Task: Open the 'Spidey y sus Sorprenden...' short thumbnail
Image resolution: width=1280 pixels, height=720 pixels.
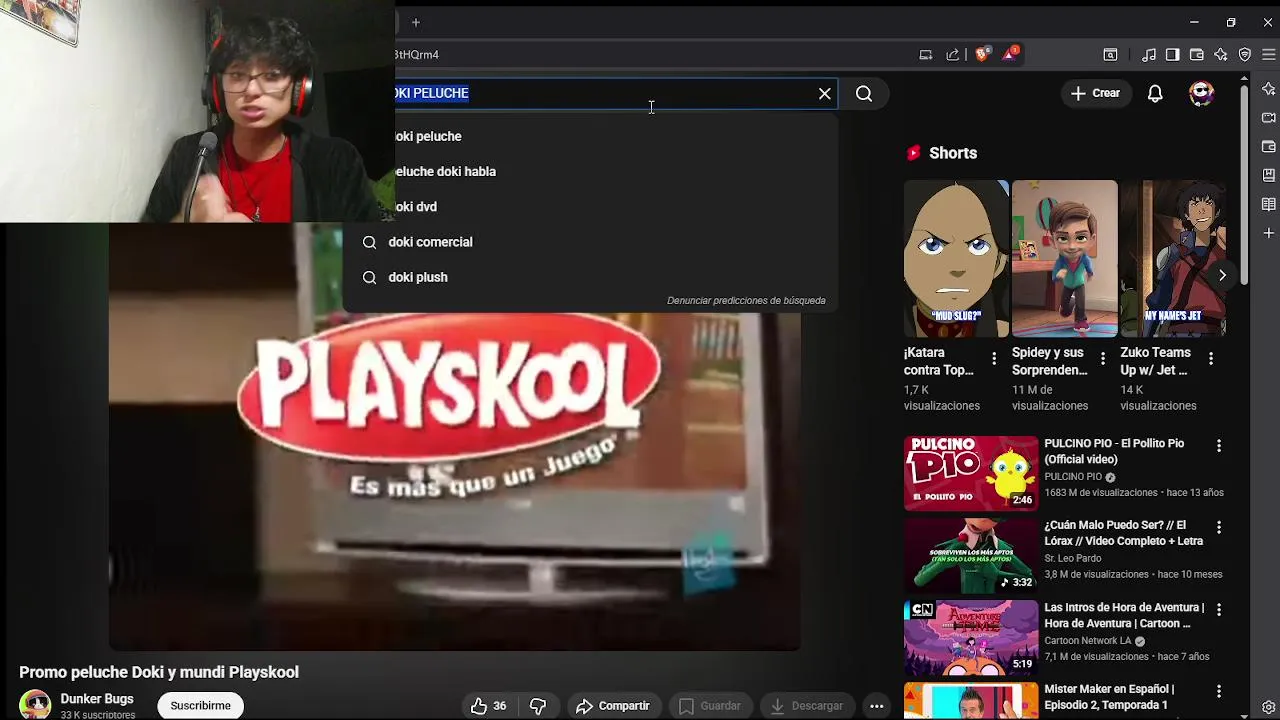Action: 1064,258
